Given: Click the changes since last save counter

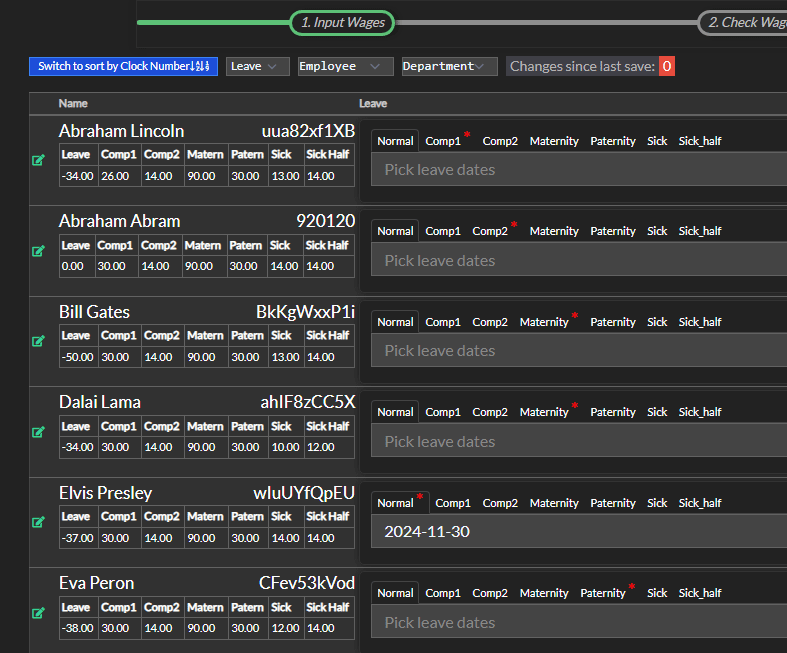Looking at the screenshot, I should pyautogui.click(x=667, y=66).
